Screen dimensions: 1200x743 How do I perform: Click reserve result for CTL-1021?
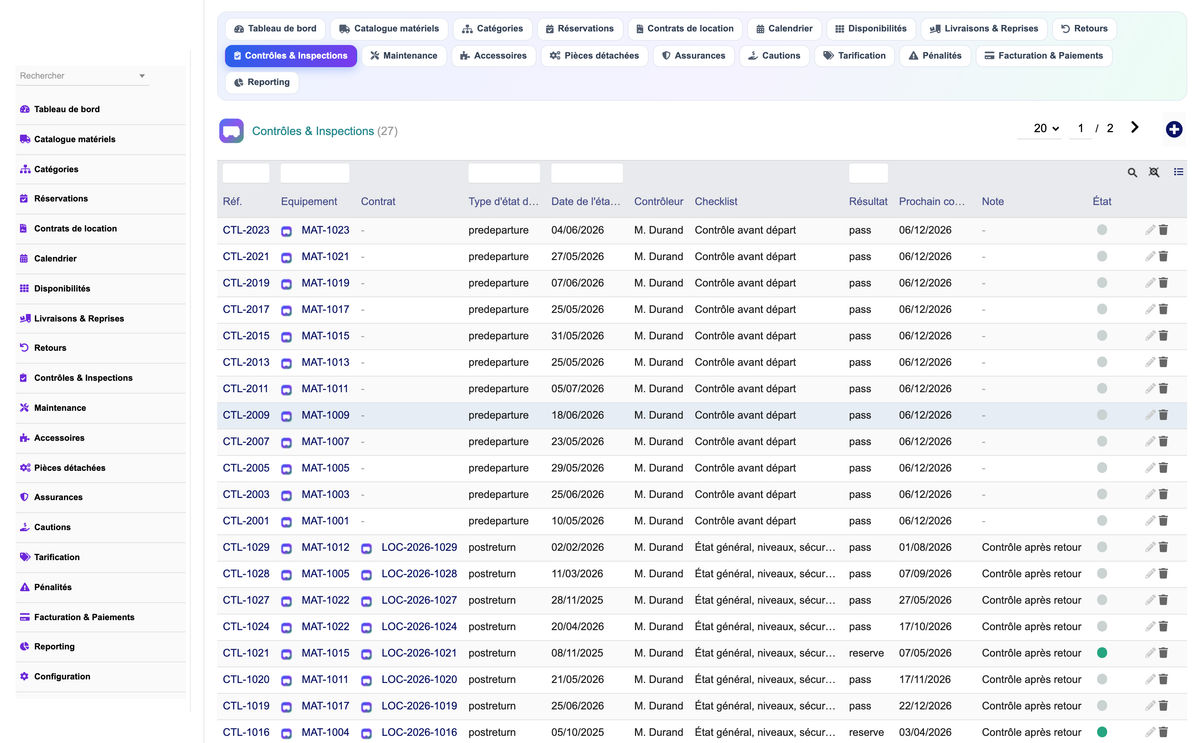coord(866,653)
